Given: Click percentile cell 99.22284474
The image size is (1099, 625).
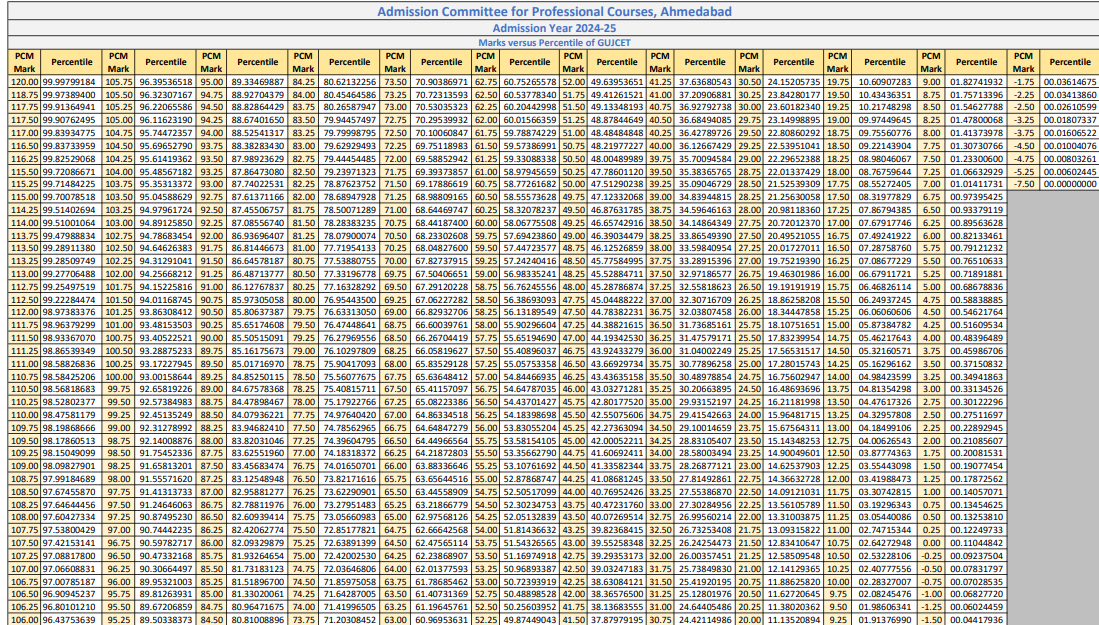Looking at the screenshot, I should (x=71, y=299).
